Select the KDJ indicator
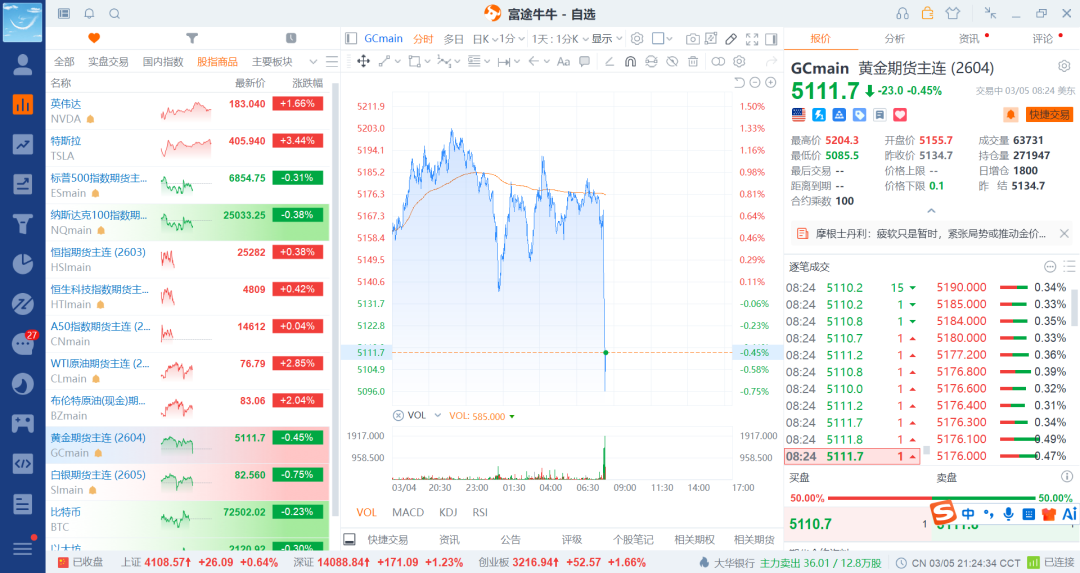Screen dimensions: 1080x573 coord(448,512)
